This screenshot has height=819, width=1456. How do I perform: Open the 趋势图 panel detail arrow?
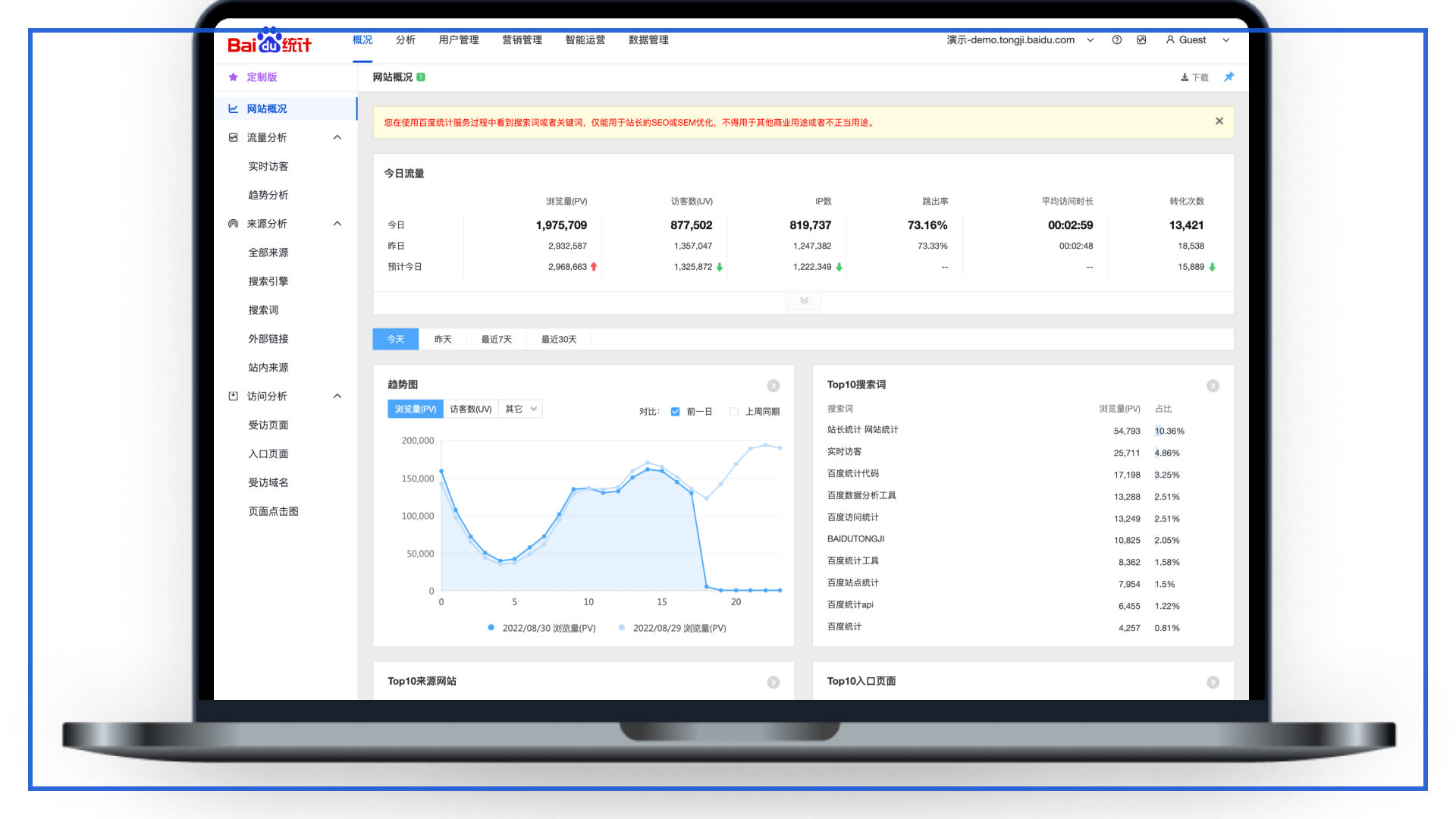(773, 385)
